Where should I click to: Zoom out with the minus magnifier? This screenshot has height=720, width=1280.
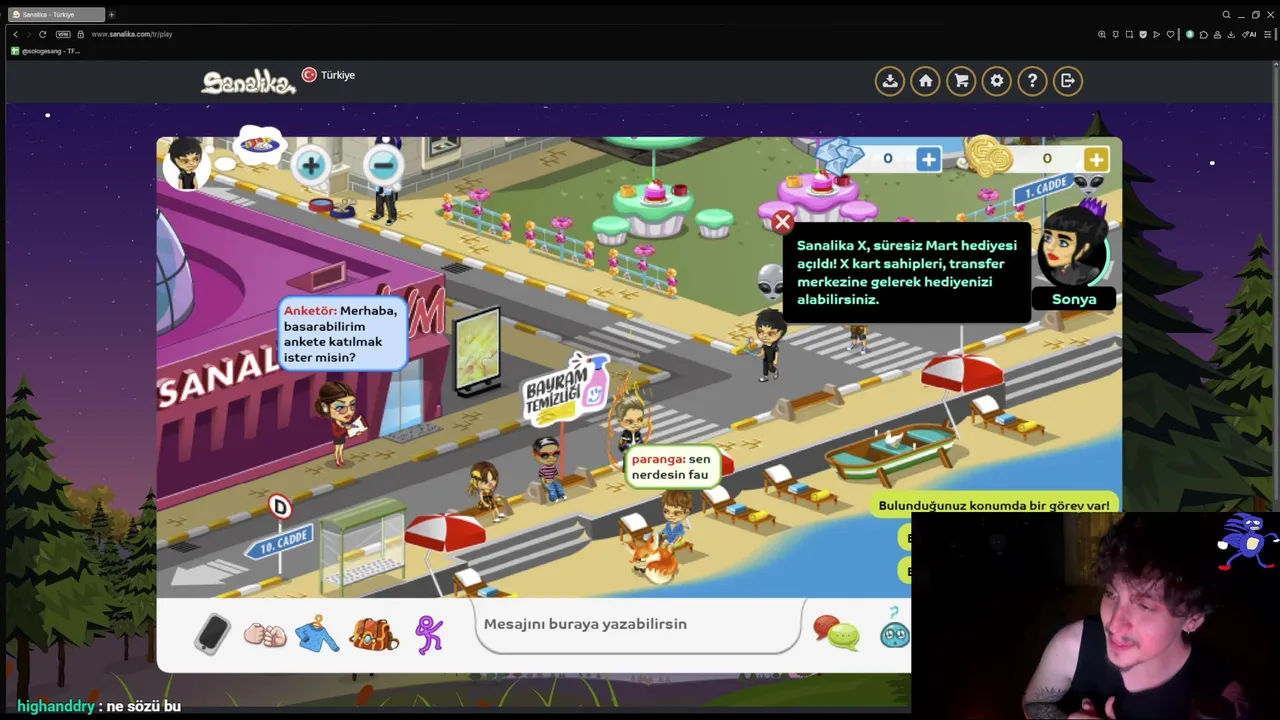(383, 165)
